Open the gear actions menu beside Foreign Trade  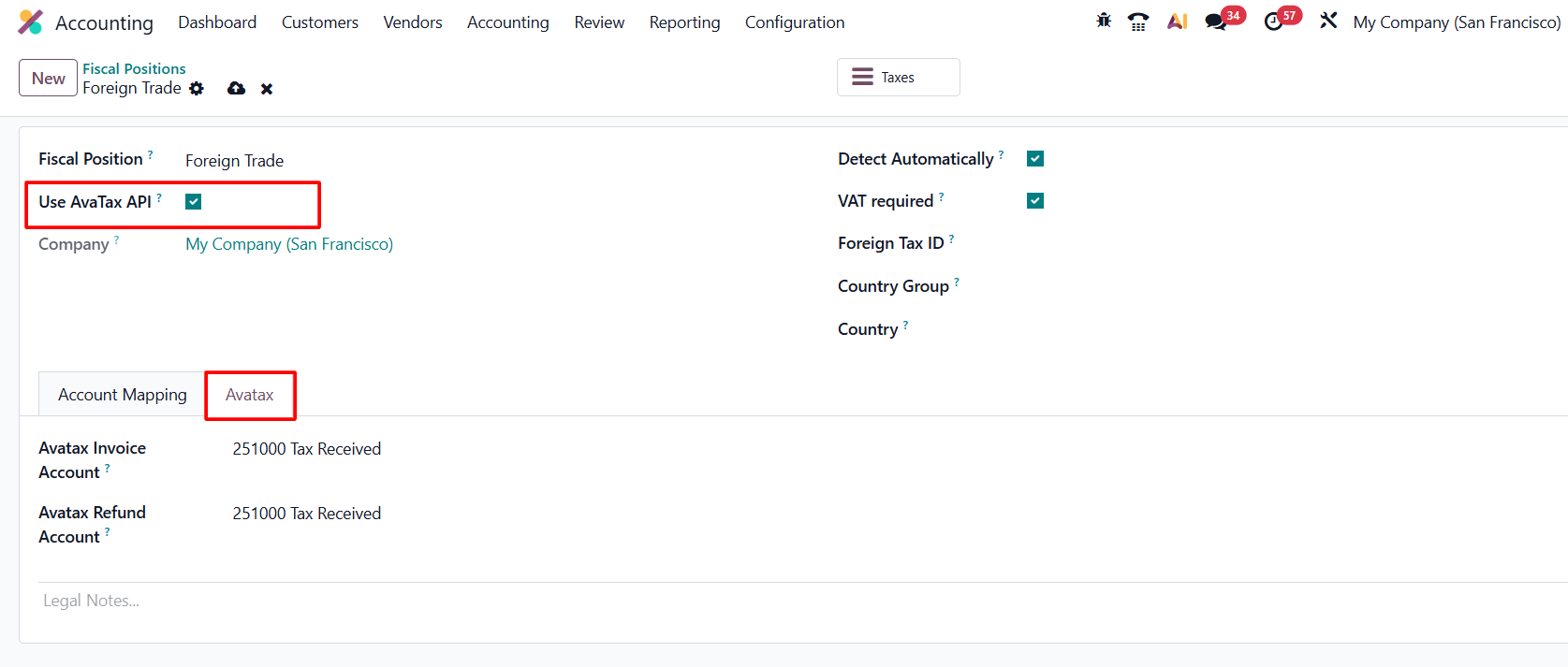(197, 88)
